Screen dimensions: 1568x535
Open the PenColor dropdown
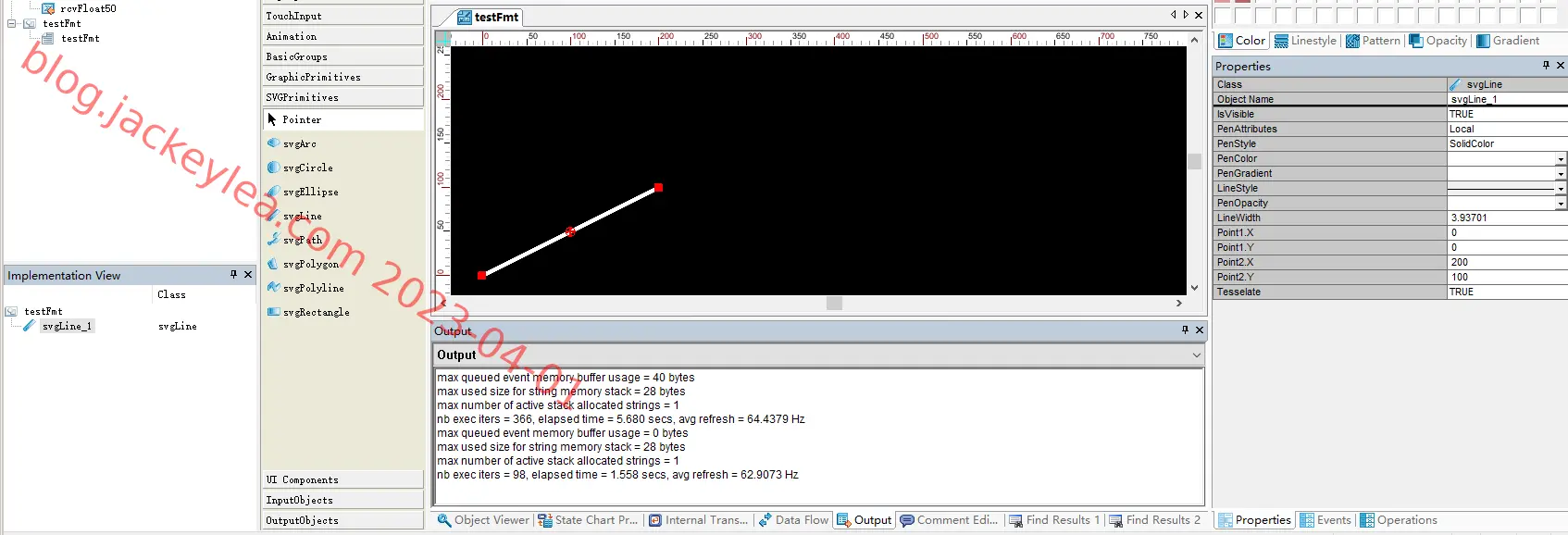tap(1561, 159)
